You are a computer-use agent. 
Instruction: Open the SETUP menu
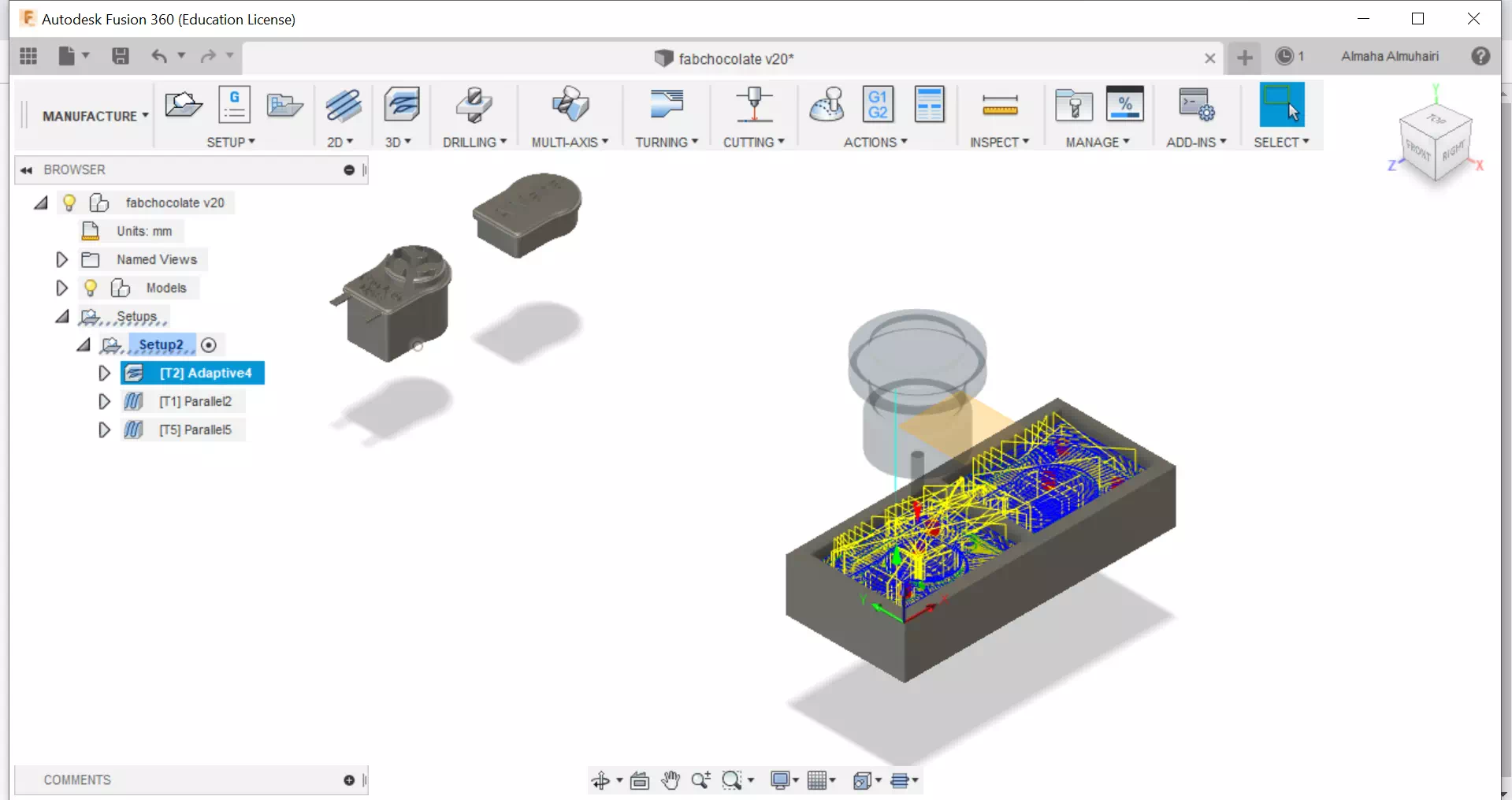[231, 142]
